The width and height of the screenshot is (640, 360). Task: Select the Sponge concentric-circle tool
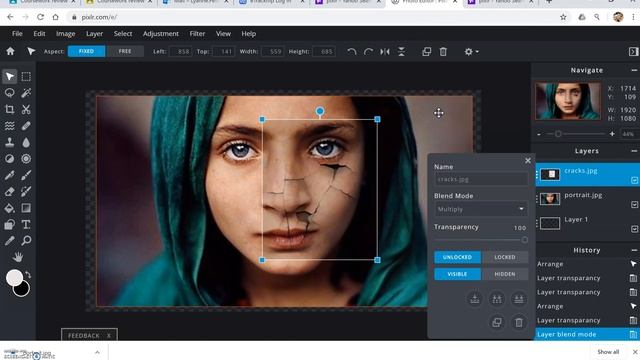click(x=26, y=159)
